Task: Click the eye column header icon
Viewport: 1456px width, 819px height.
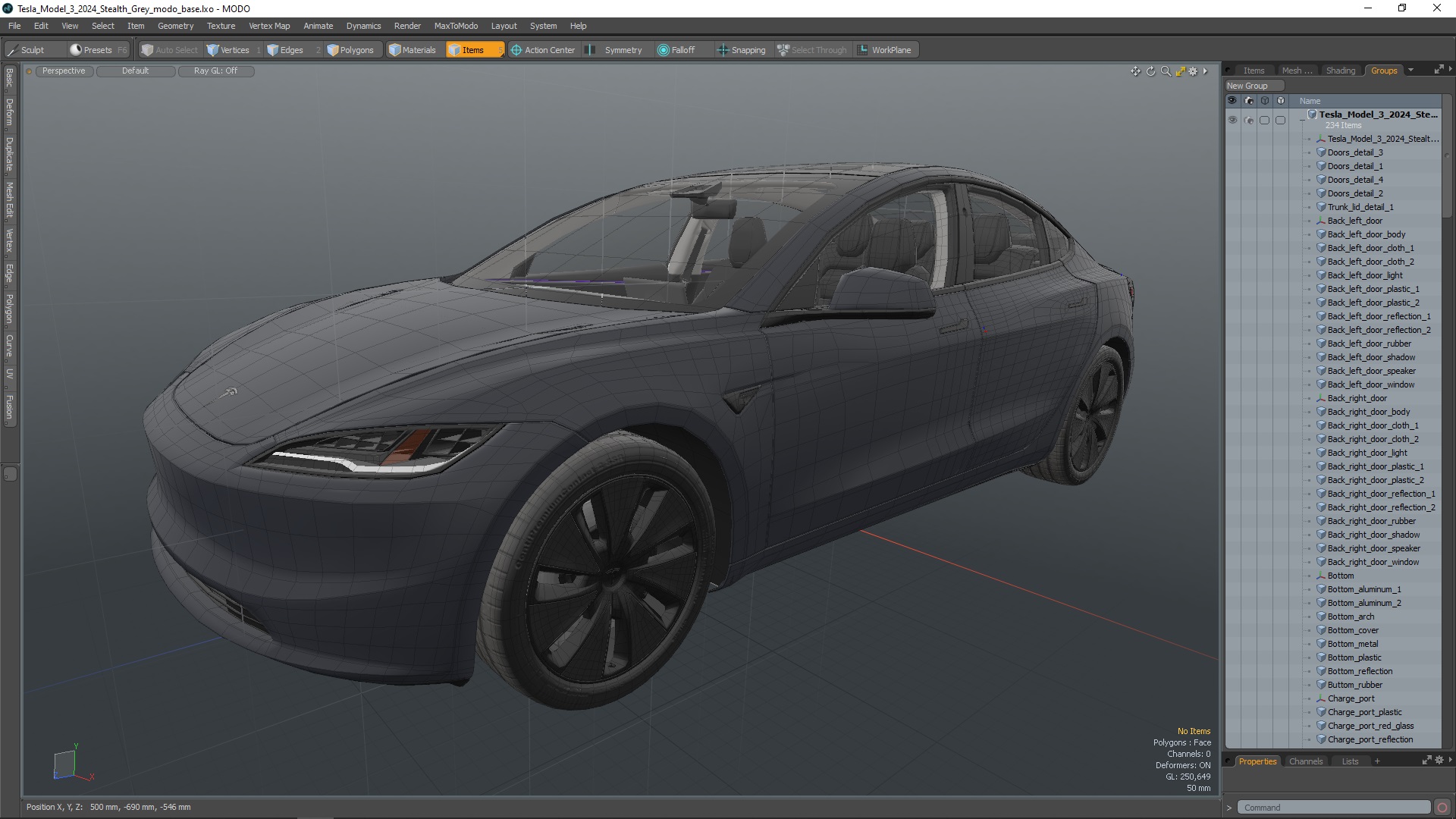Action: (x=1232, y=100)
